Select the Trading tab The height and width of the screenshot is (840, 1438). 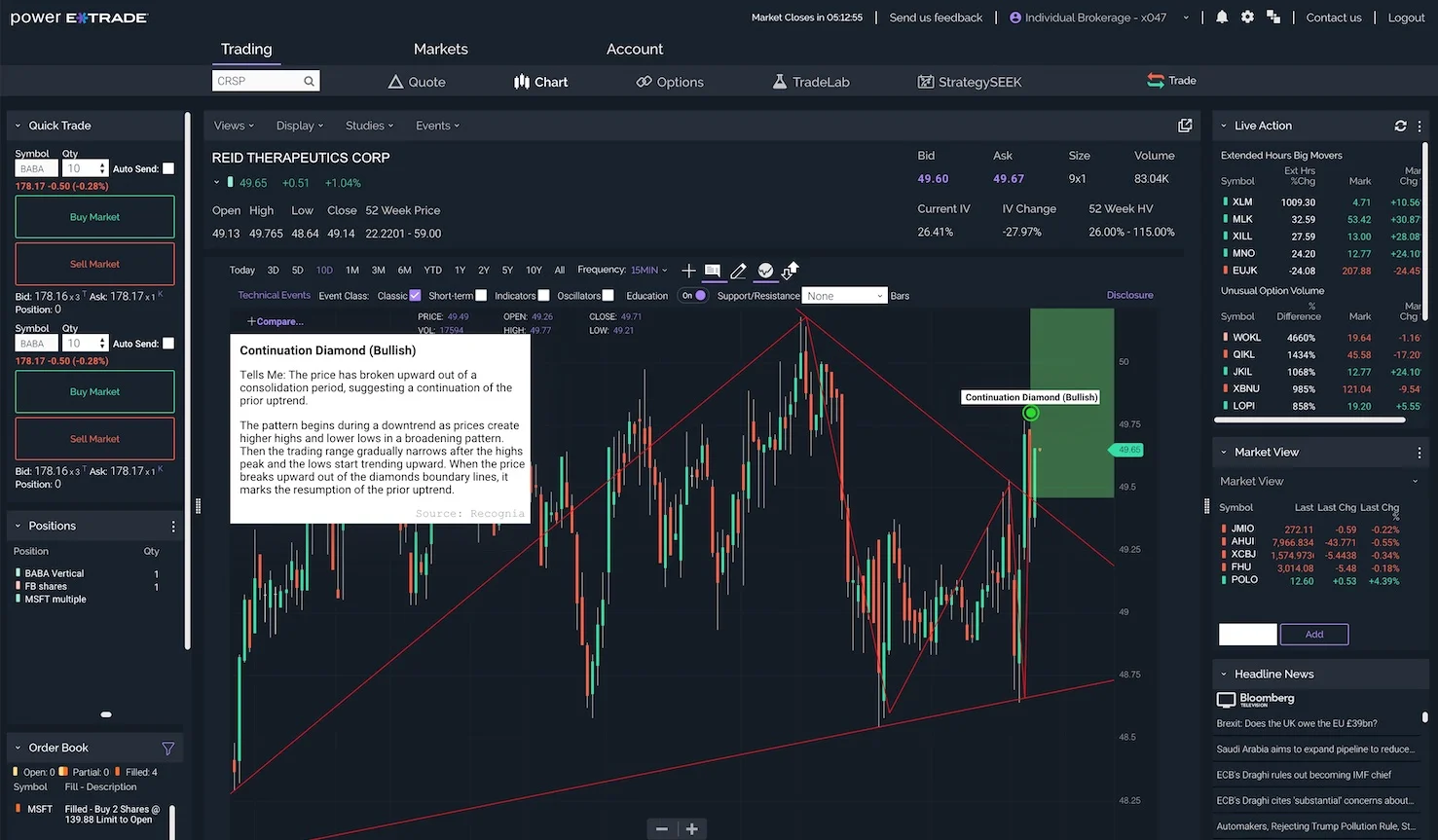(246, 49)
